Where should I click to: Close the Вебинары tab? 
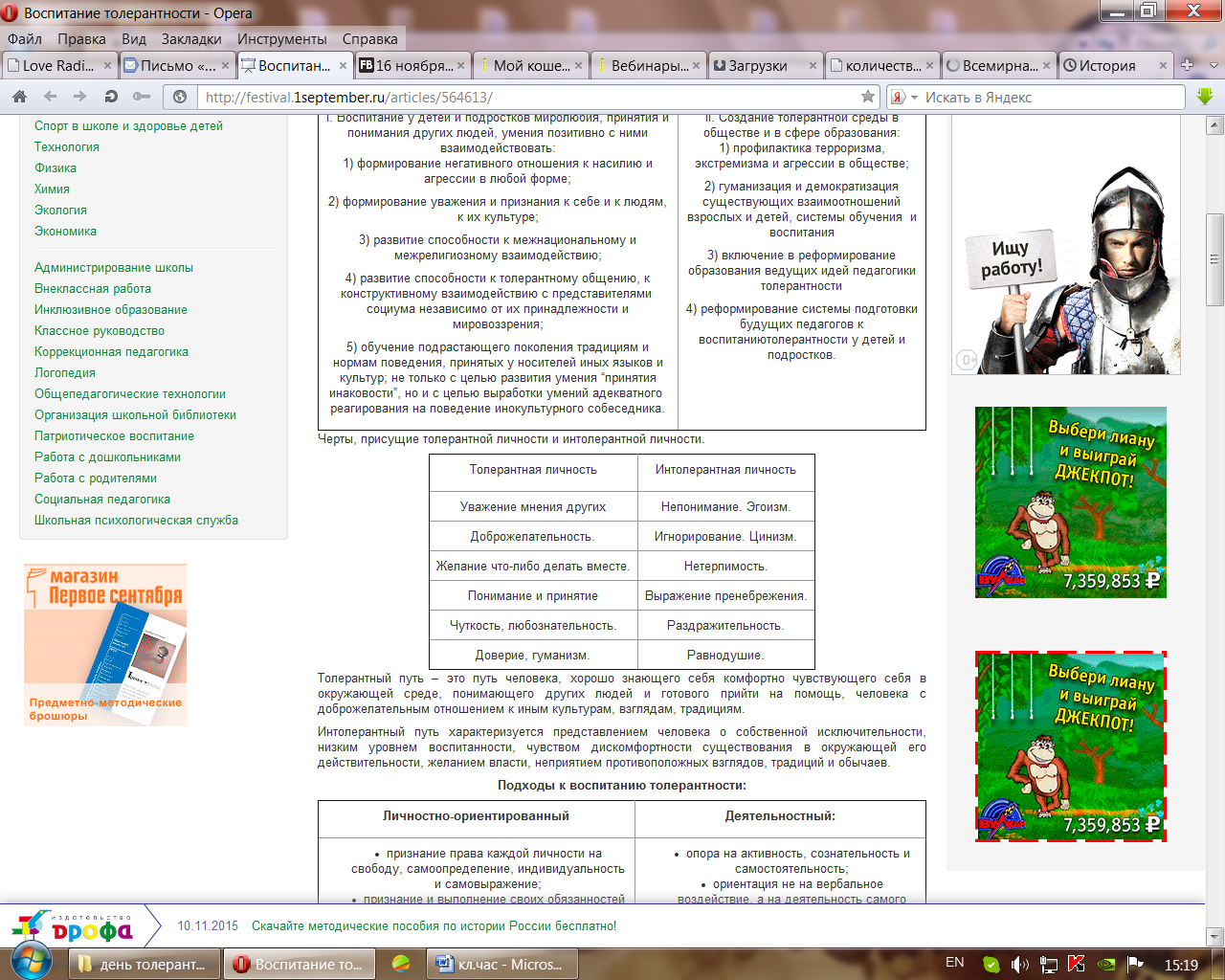(x=696, y=65)
